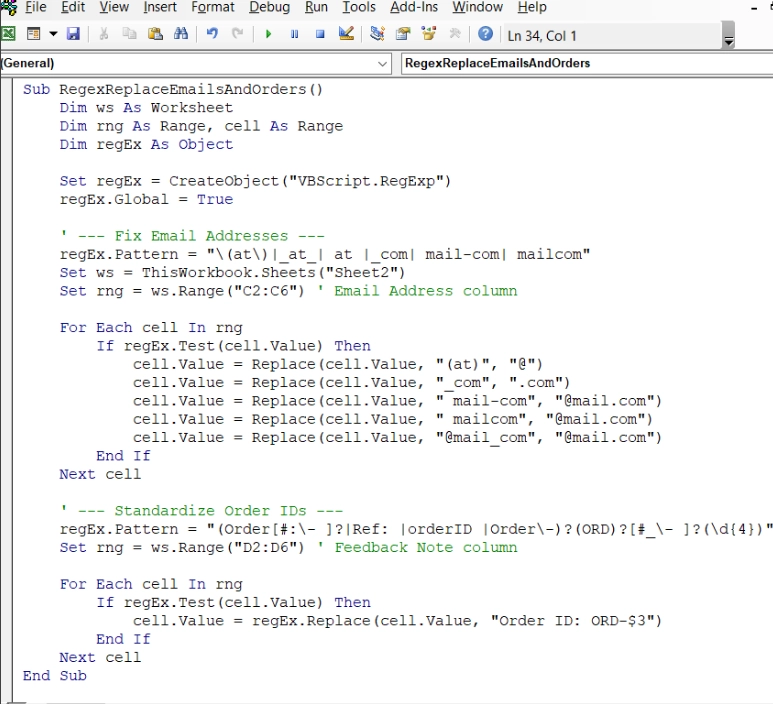Toggle Design Mode icon
Image resolution: width=773 pixels, height=704 pixels.
346,35
